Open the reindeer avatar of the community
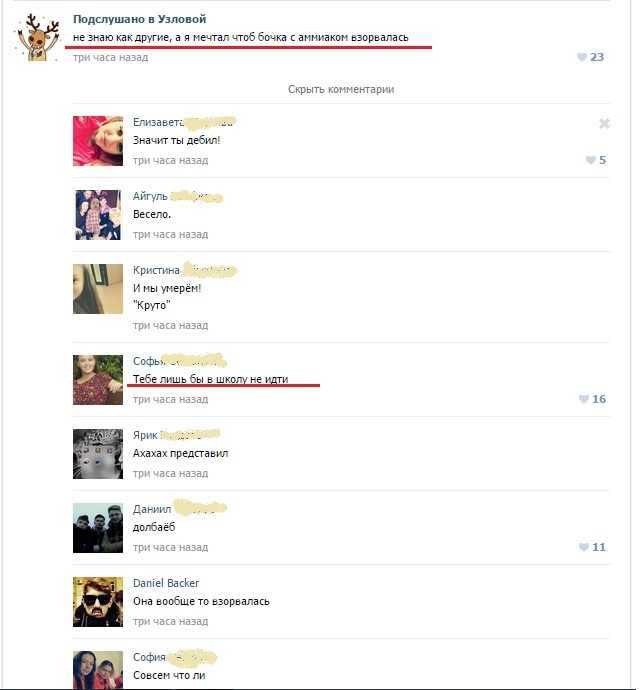Viewport: 642px width, 690px height. 37,37
